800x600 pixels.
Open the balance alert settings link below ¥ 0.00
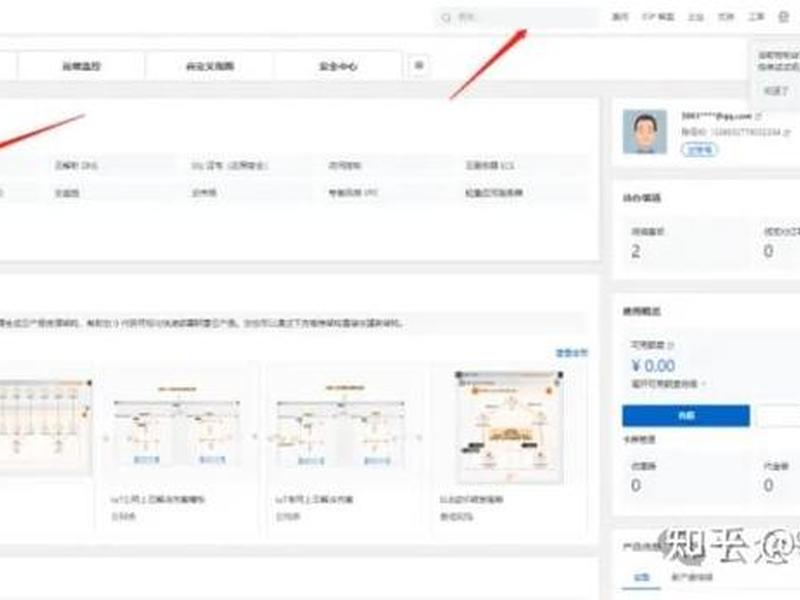[x=668, y=384]
